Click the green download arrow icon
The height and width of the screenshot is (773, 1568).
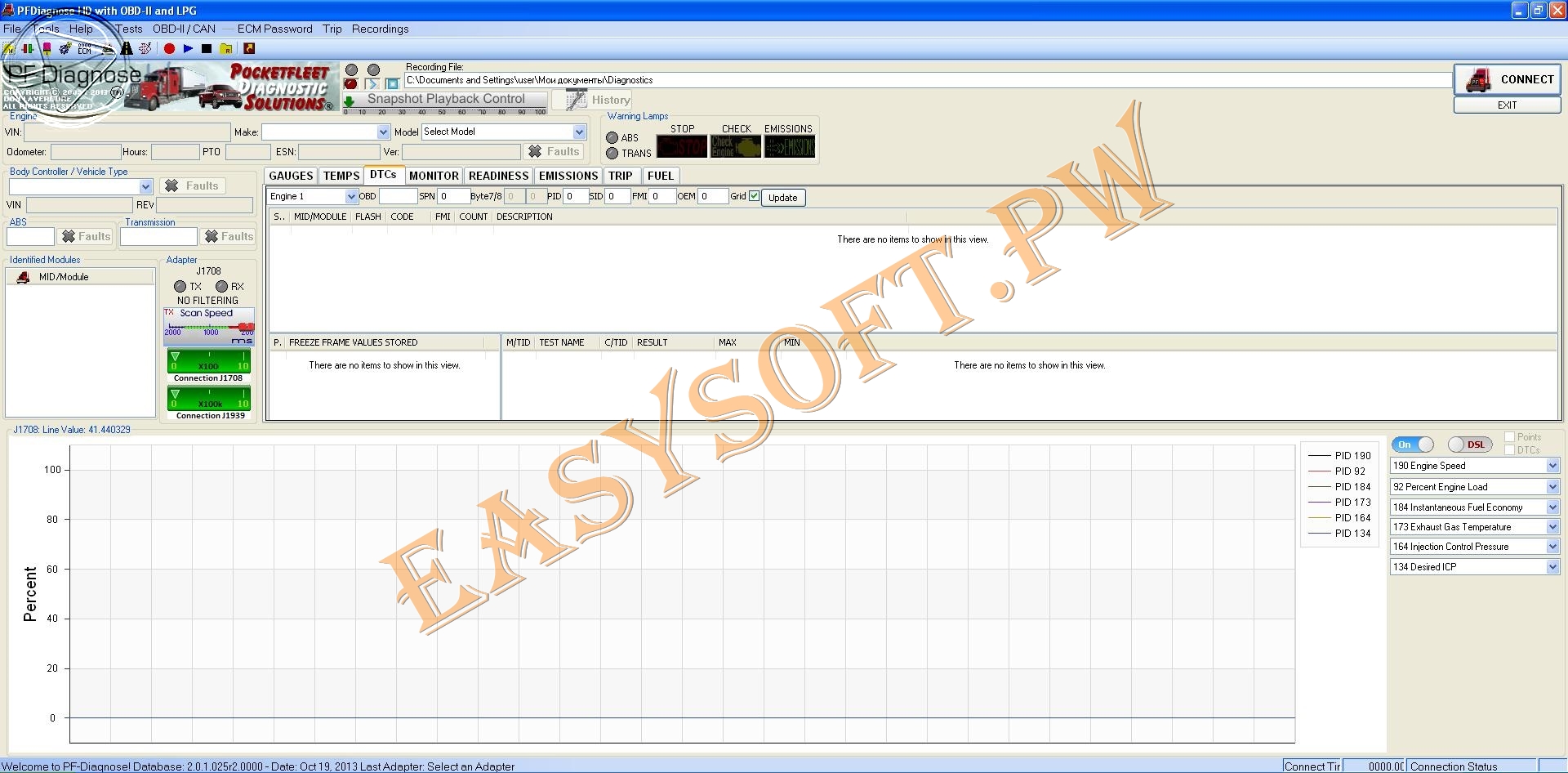click(350, 101)
